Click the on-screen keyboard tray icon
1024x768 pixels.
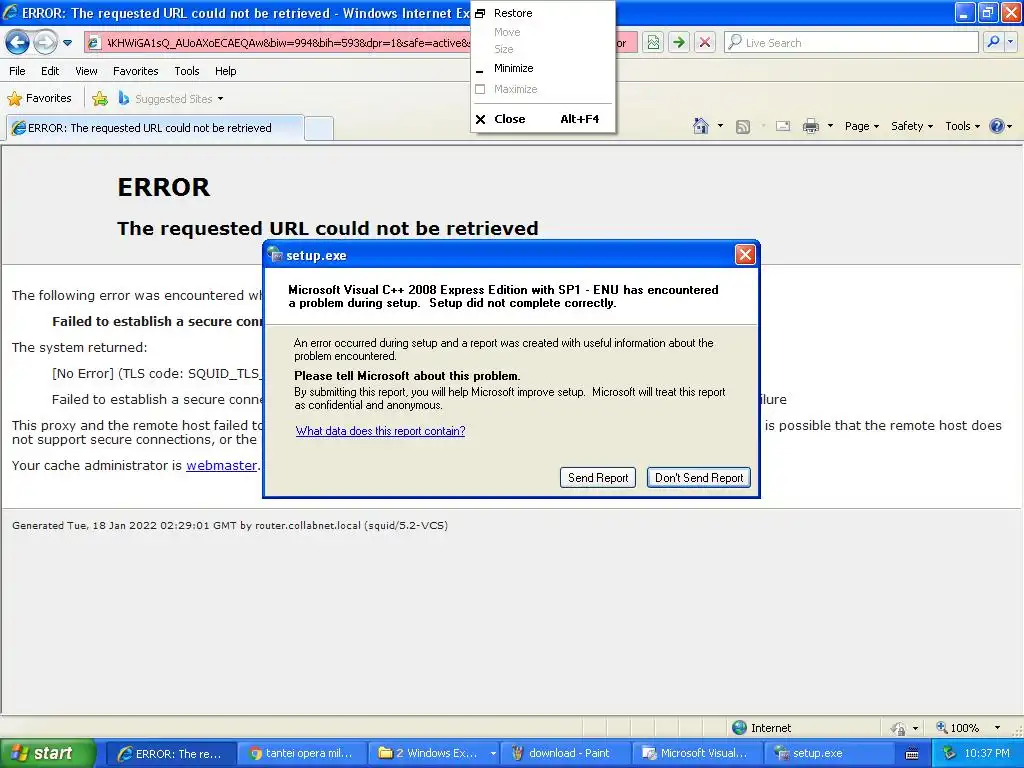[x=912, y=754]
